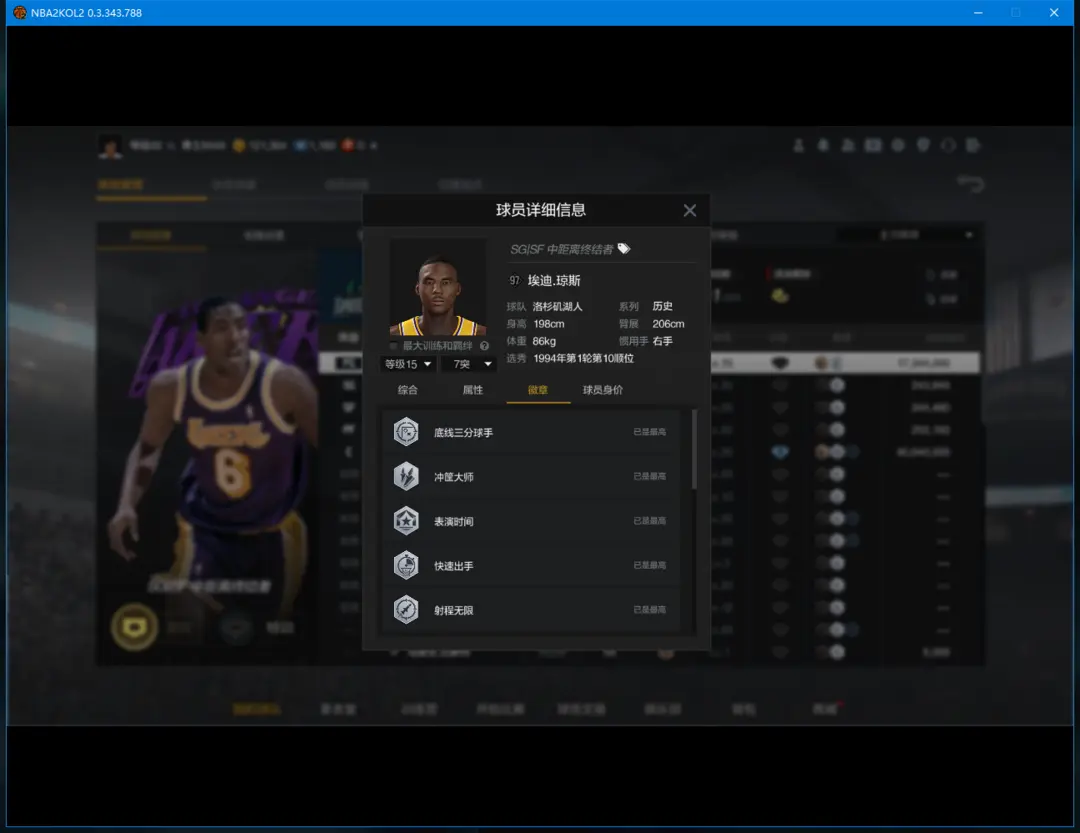
Task: Click 已是最高 in the 快速出手 row
Action: click(x=650, y=565)
